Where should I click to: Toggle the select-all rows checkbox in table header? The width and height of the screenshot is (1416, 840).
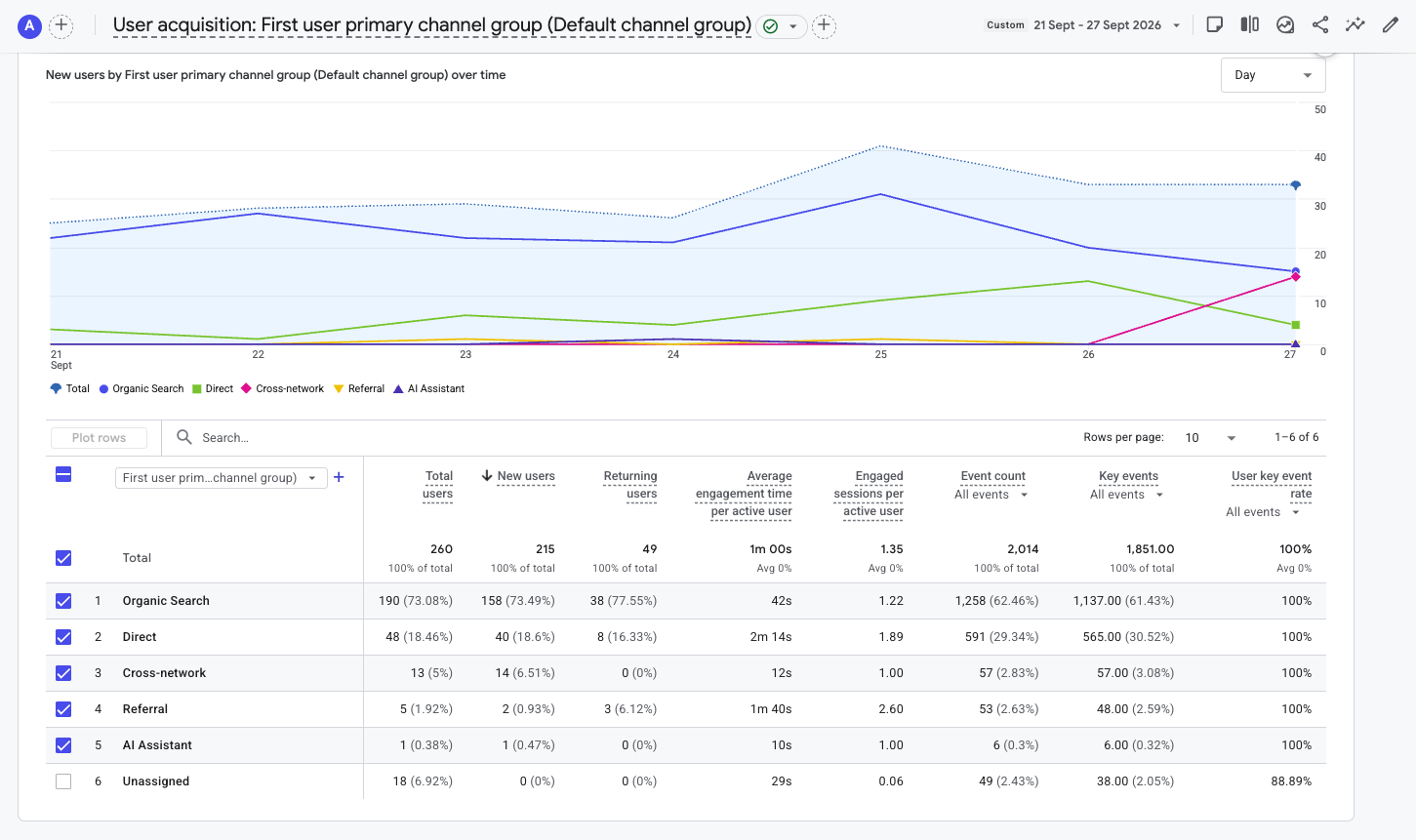click(x=63, y=475)
